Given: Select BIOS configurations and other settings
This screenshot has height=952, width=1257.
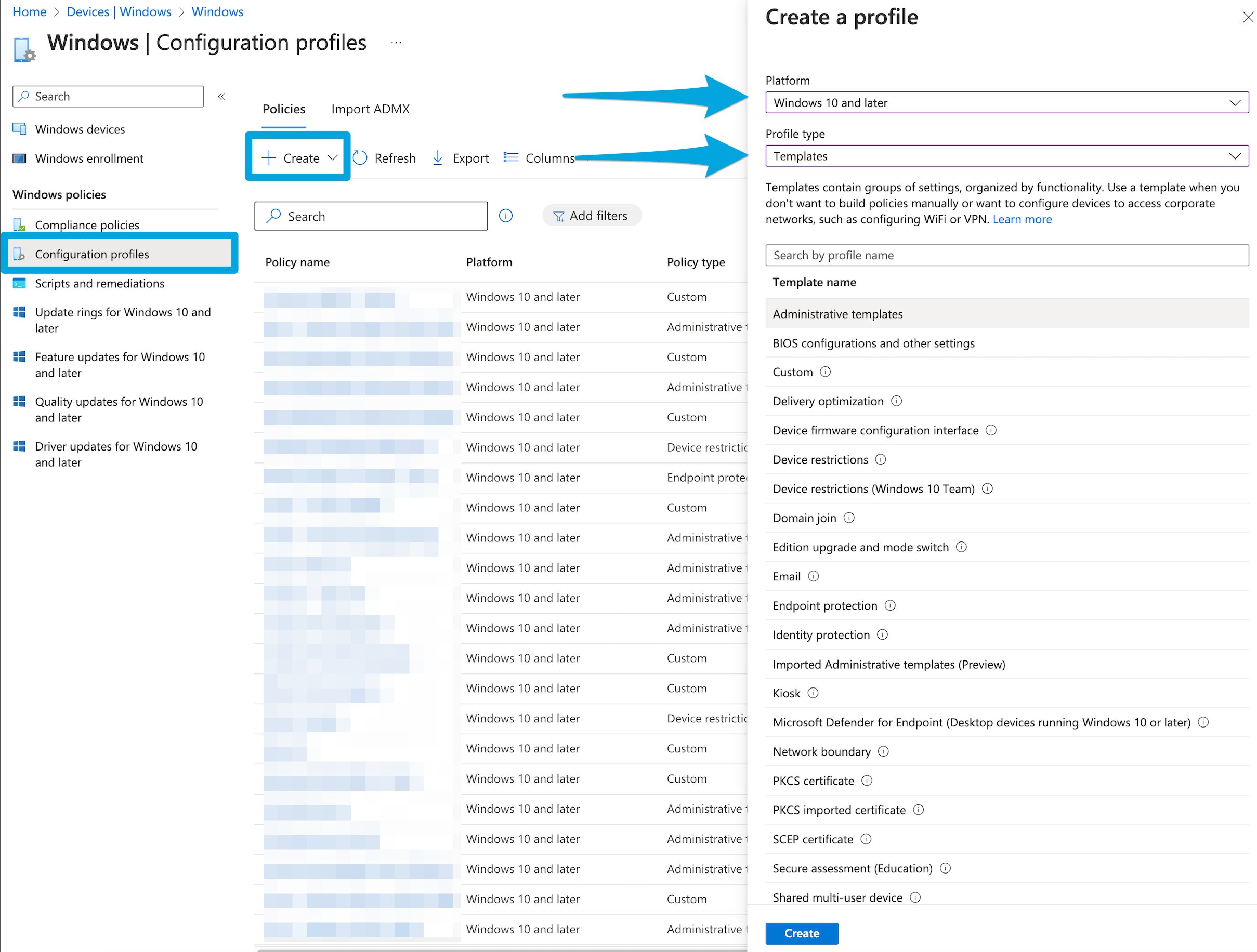Looking at the screenshot, I should (1007, 343).
